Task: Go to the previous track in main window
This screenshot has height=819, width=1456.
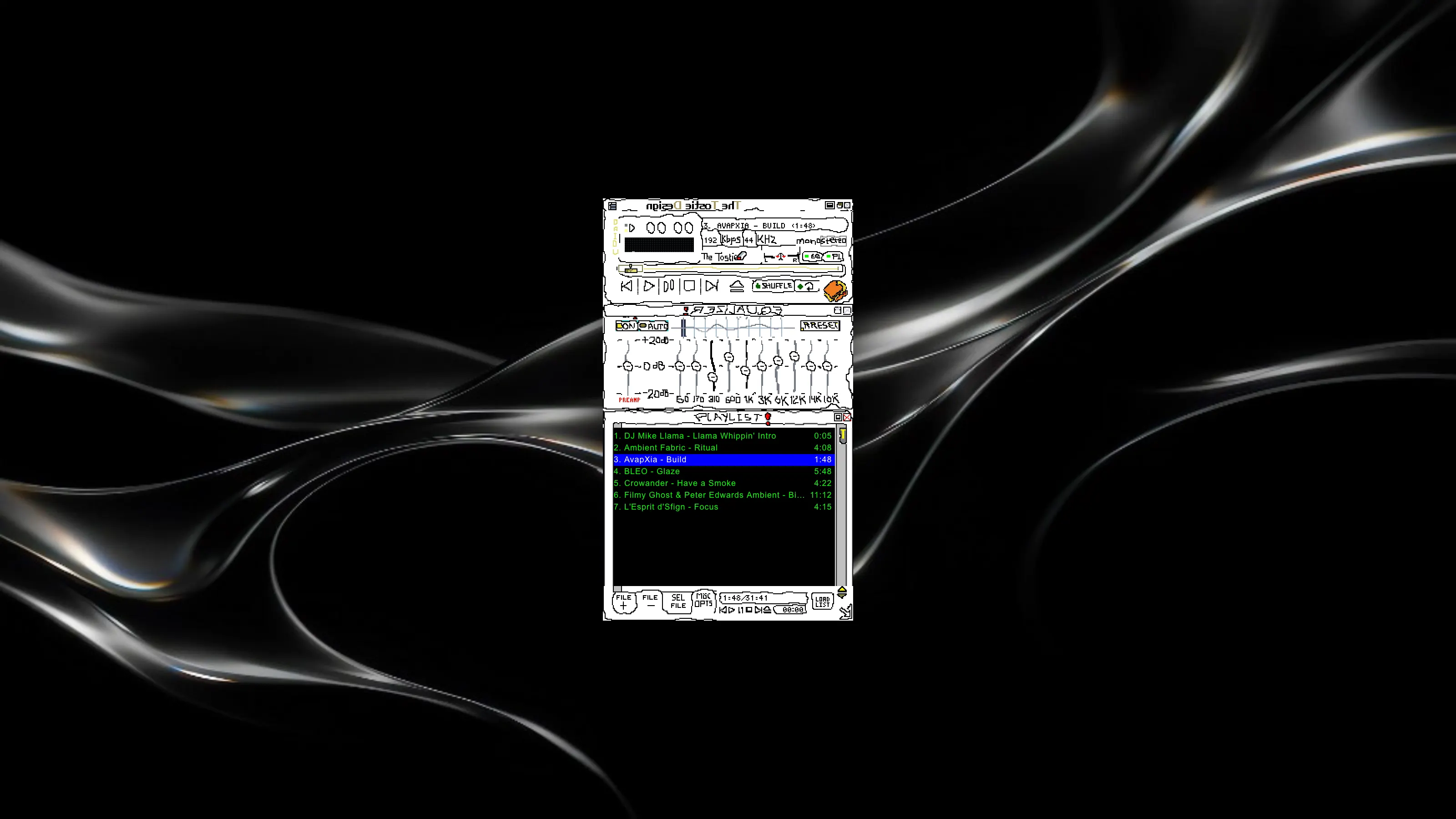Action: (x=626, y=286)
